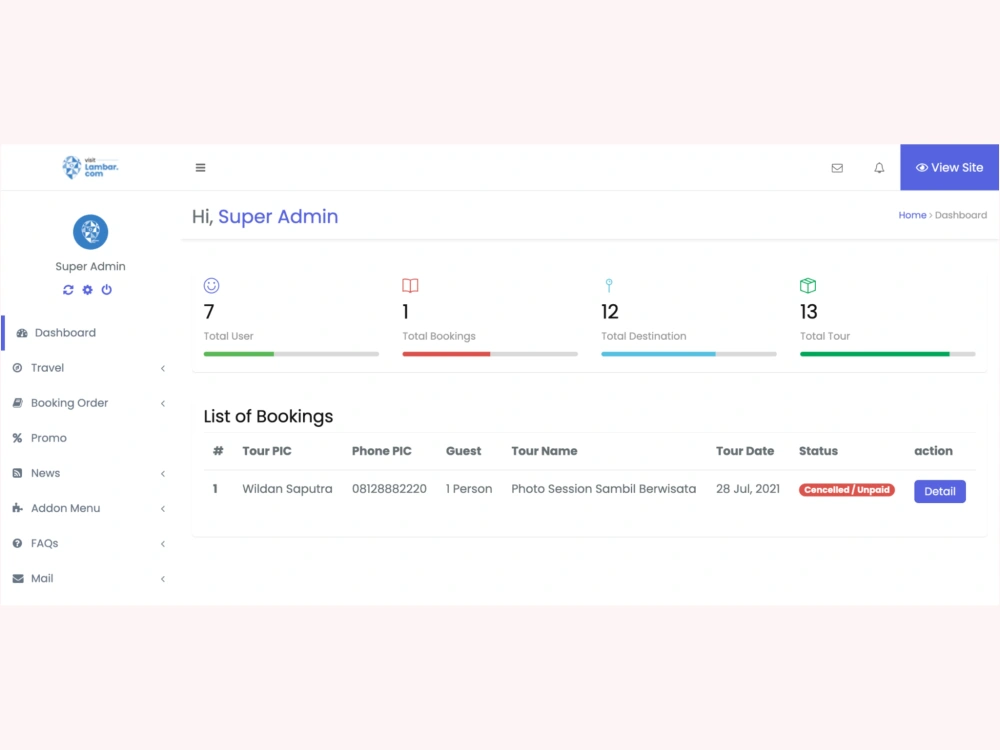Click the 28 Jul, 2021 date cell
The height and width of the screenshot is (750, 1000).
(747, 489)
